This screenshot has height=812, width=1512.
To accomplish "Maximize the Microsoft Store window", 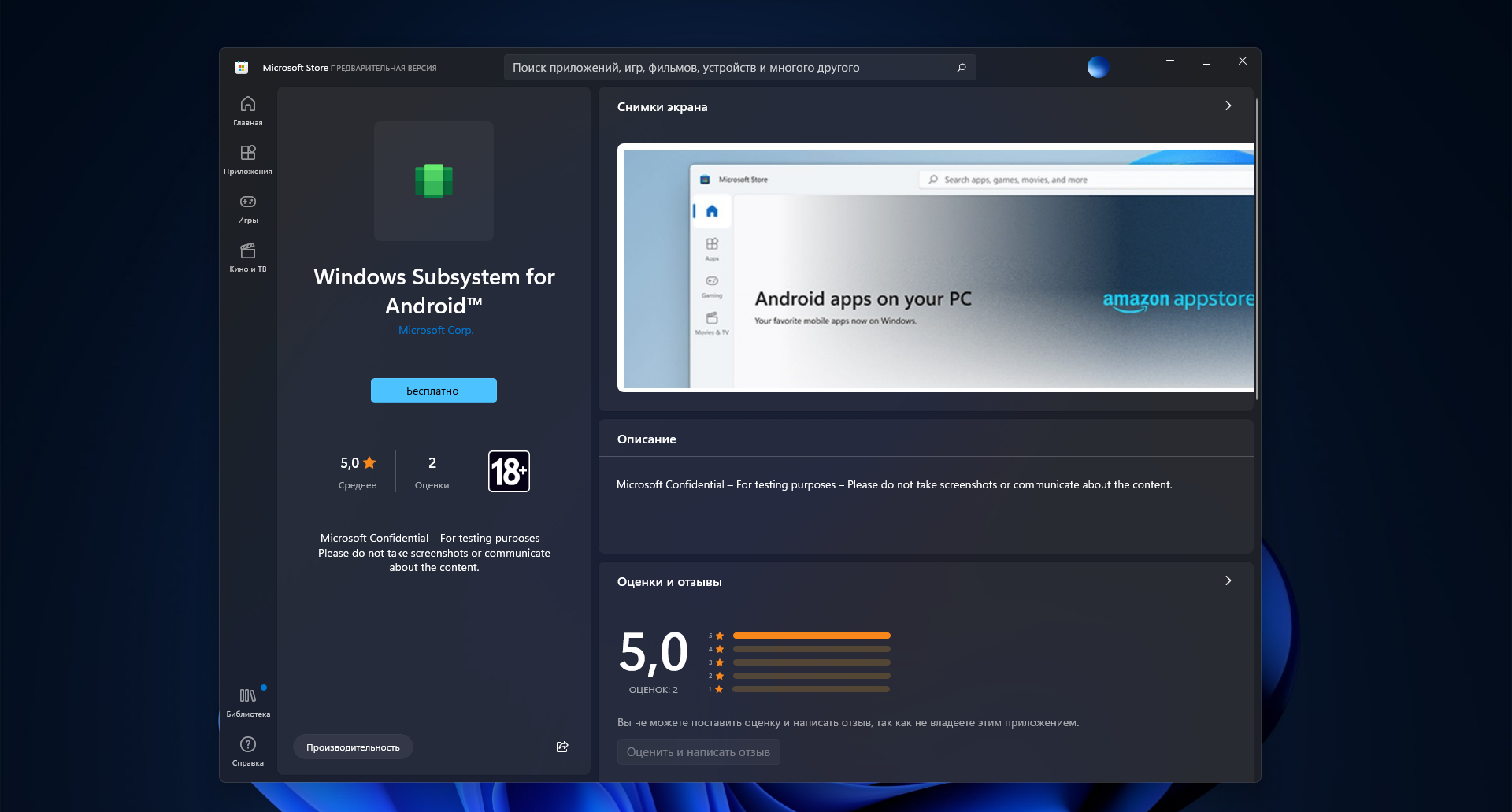I will click(1206, 61).
